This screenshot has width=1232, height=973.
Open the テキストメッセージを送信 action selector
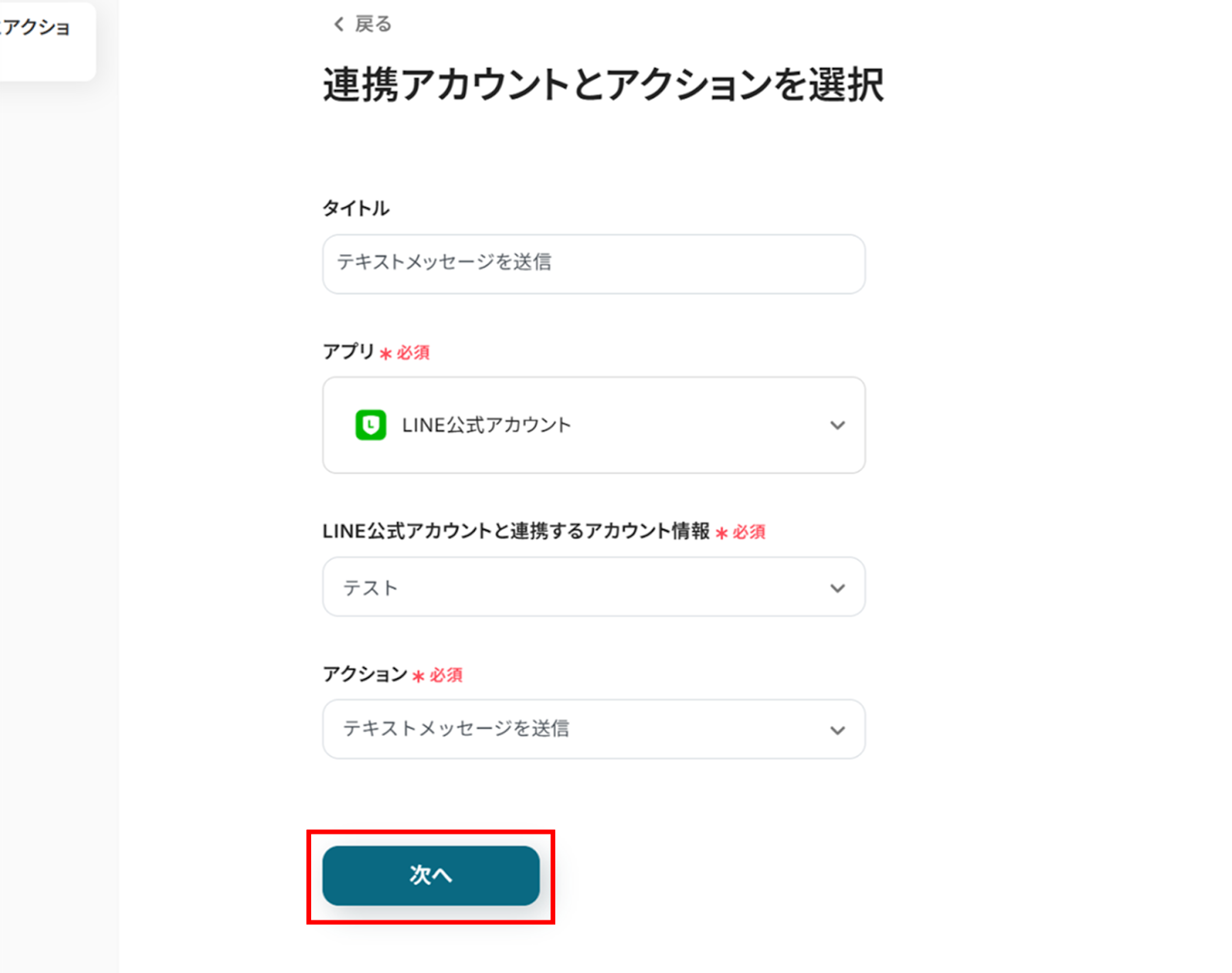[594, 729]
